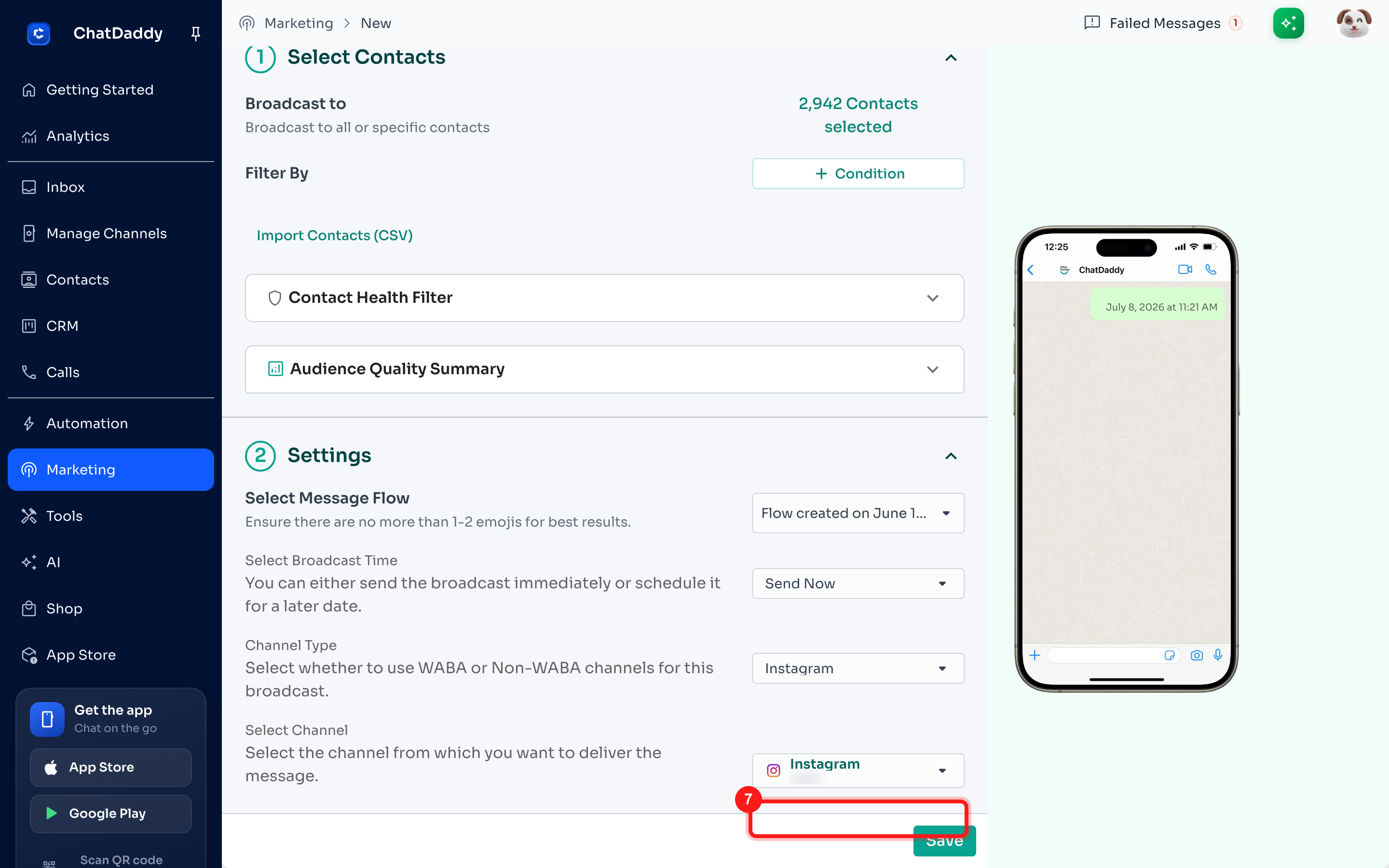
Task: Click the Failed Messages count badge
Action: coord(1235,23)
